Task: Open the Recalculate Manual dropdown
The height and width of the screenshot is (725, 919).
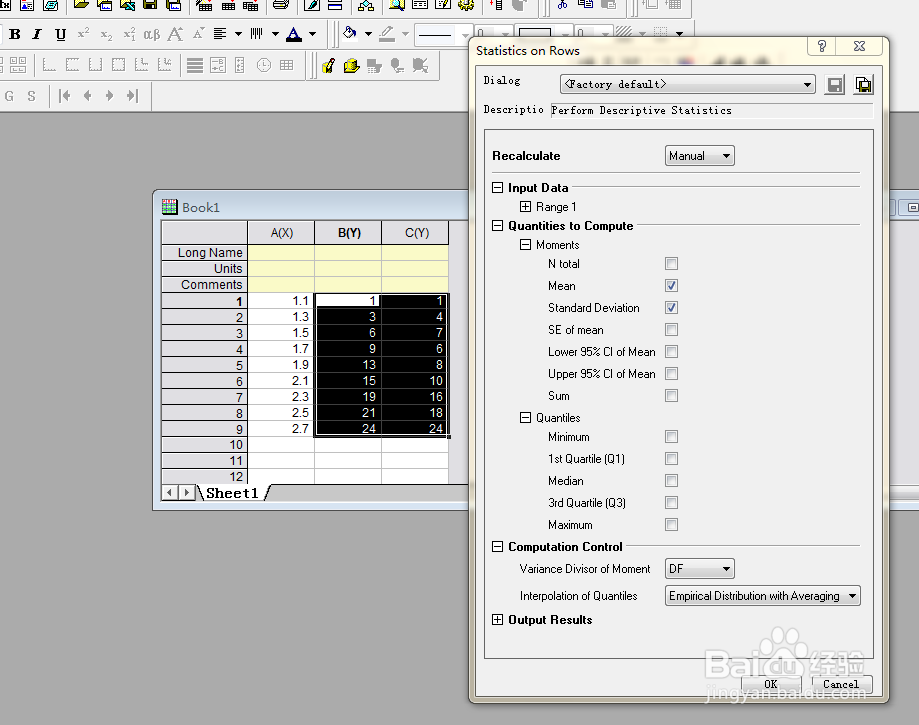Action: coord(700,156)
